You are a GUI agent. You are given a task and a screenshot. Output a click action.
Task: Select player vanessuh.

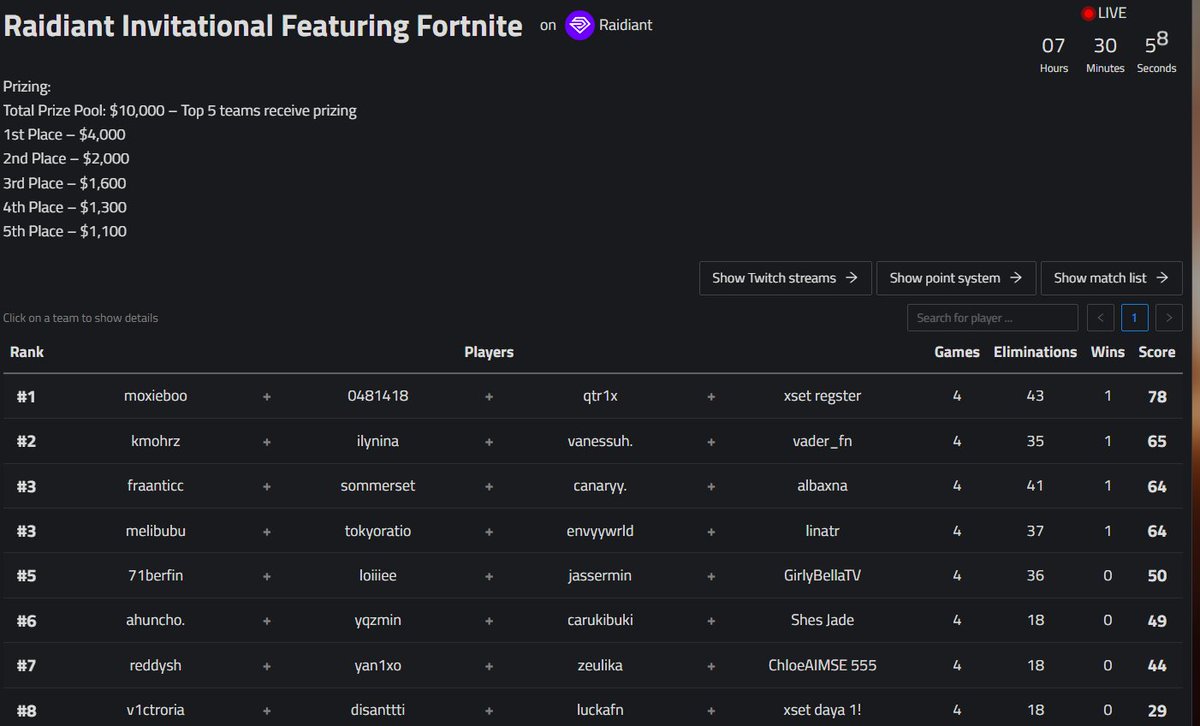[600, 441]
